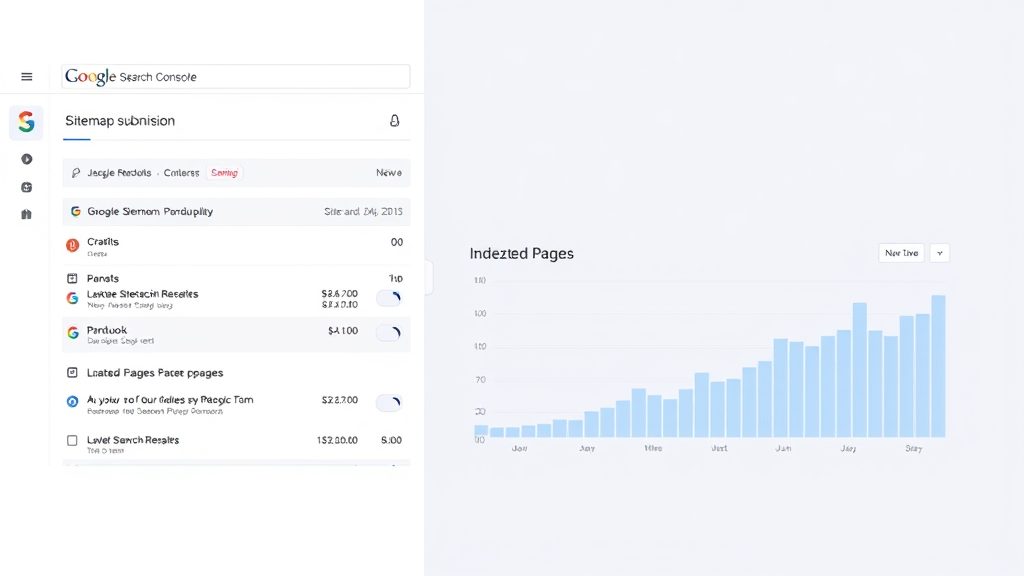Check the Lavet Search Resales checkbox
This screenshot has height=576, width=1024.
[73, 441]
